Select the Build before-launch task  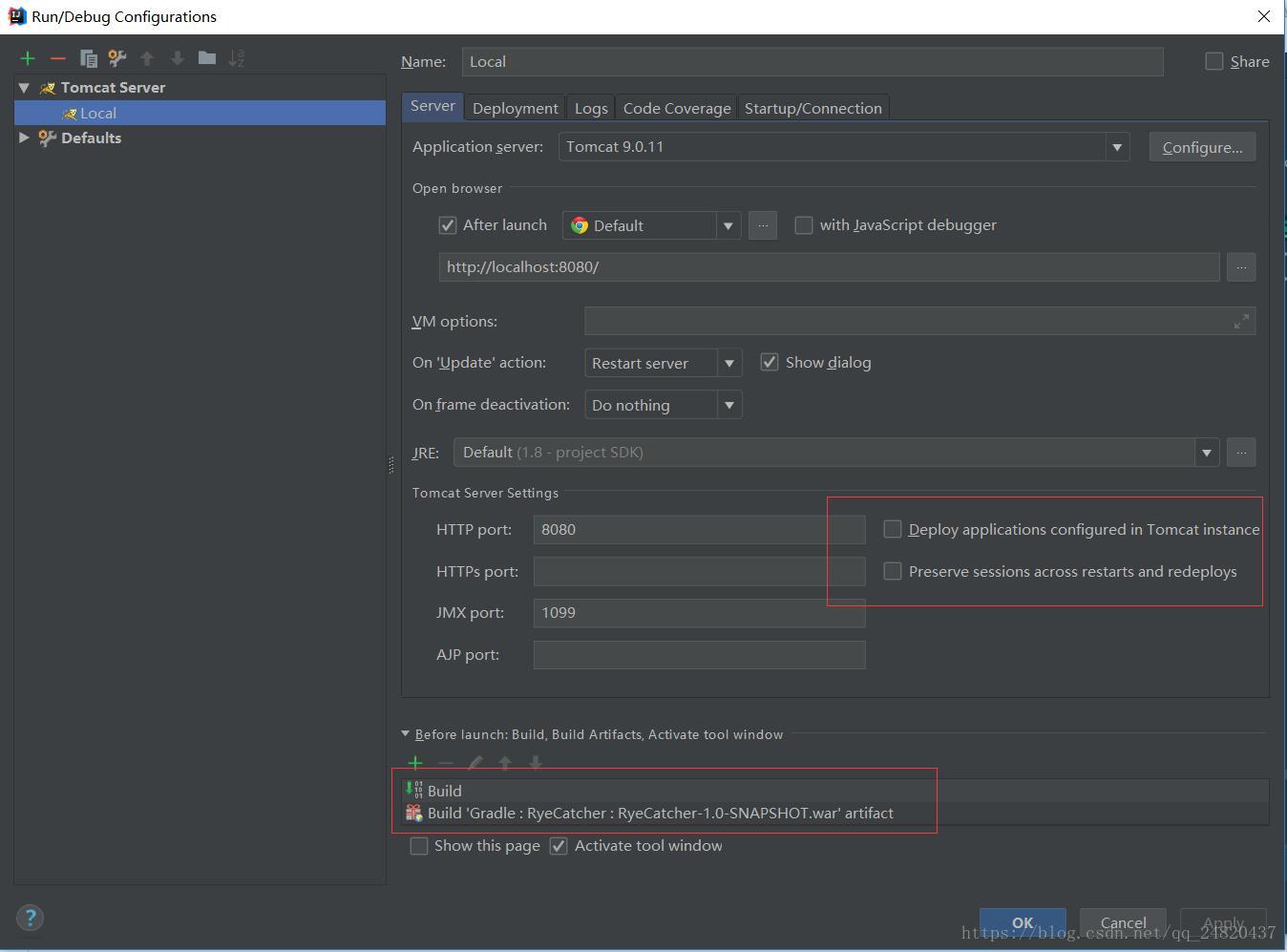point(834,791)
